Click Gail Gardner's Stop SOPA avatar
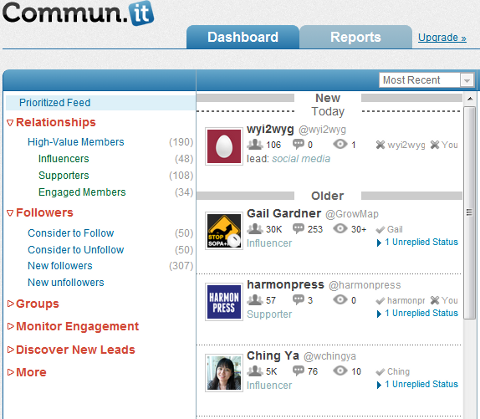Screen dimensions: 480x419 (224, 230)
